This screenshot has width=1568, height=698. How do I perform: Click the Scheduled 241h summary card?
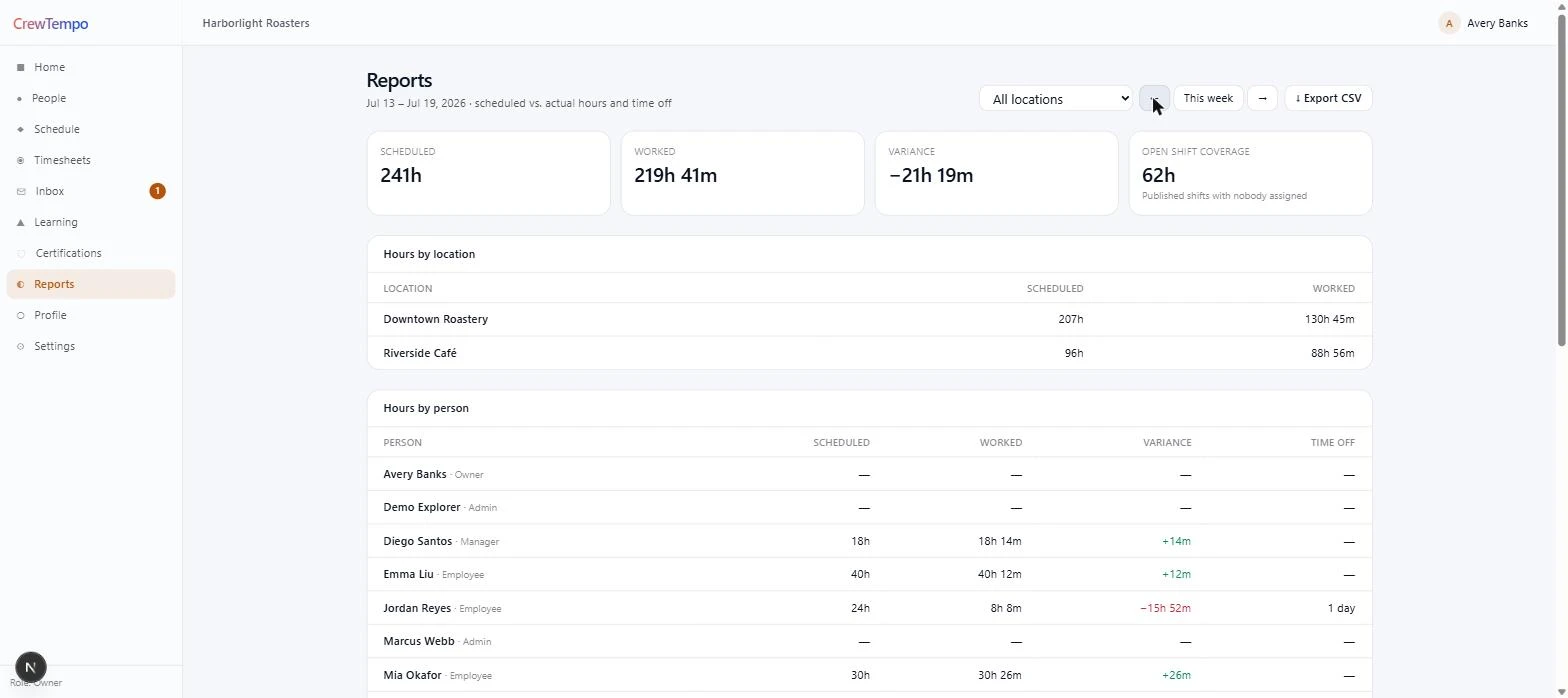488,173
